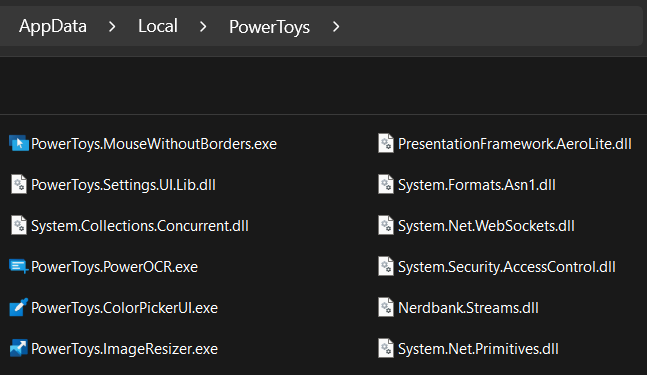Click the Nerdbank.Streams.dll file icon

(x=386, y=307)
